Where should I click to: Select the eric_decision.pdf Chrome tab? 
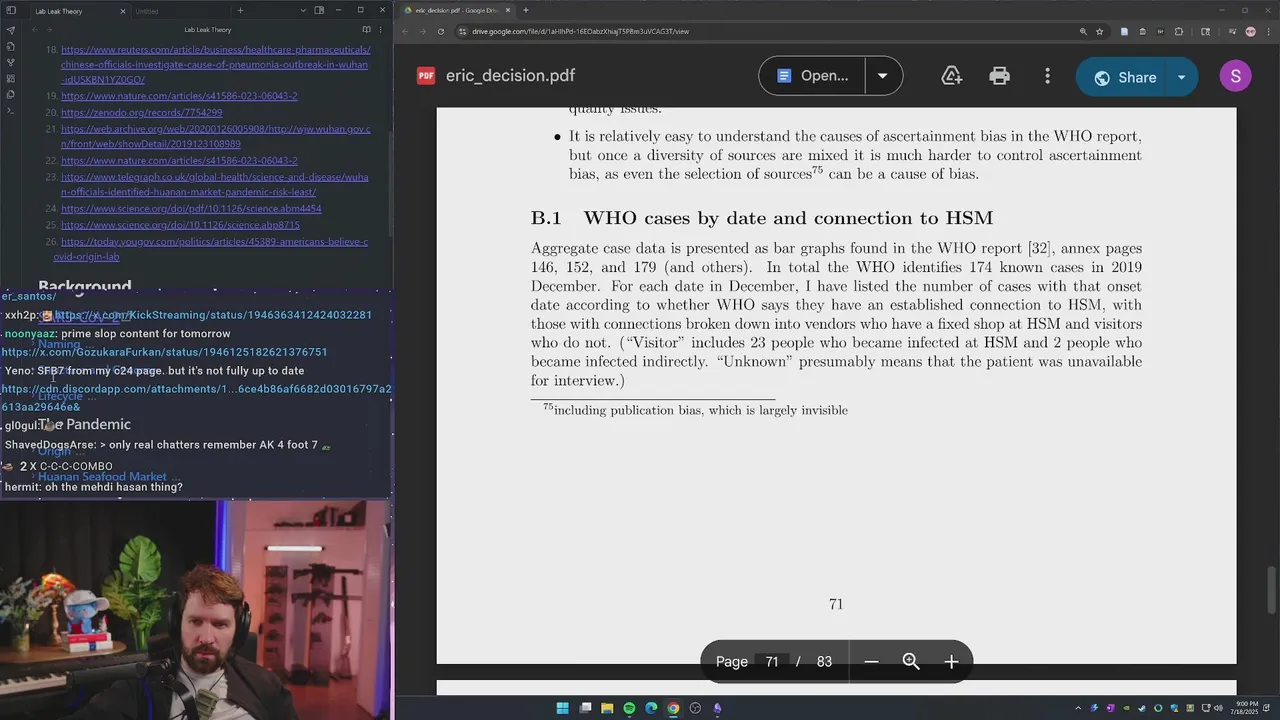coord(457,10)
